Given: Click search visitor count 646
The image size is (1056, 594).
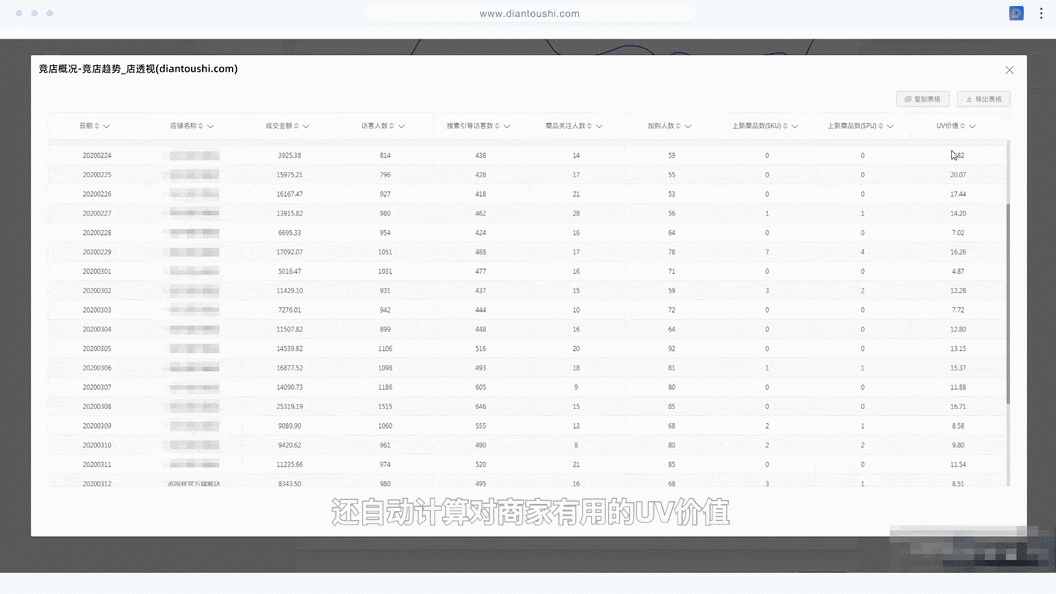Looking at the screenshot, I should pos(481,407).
